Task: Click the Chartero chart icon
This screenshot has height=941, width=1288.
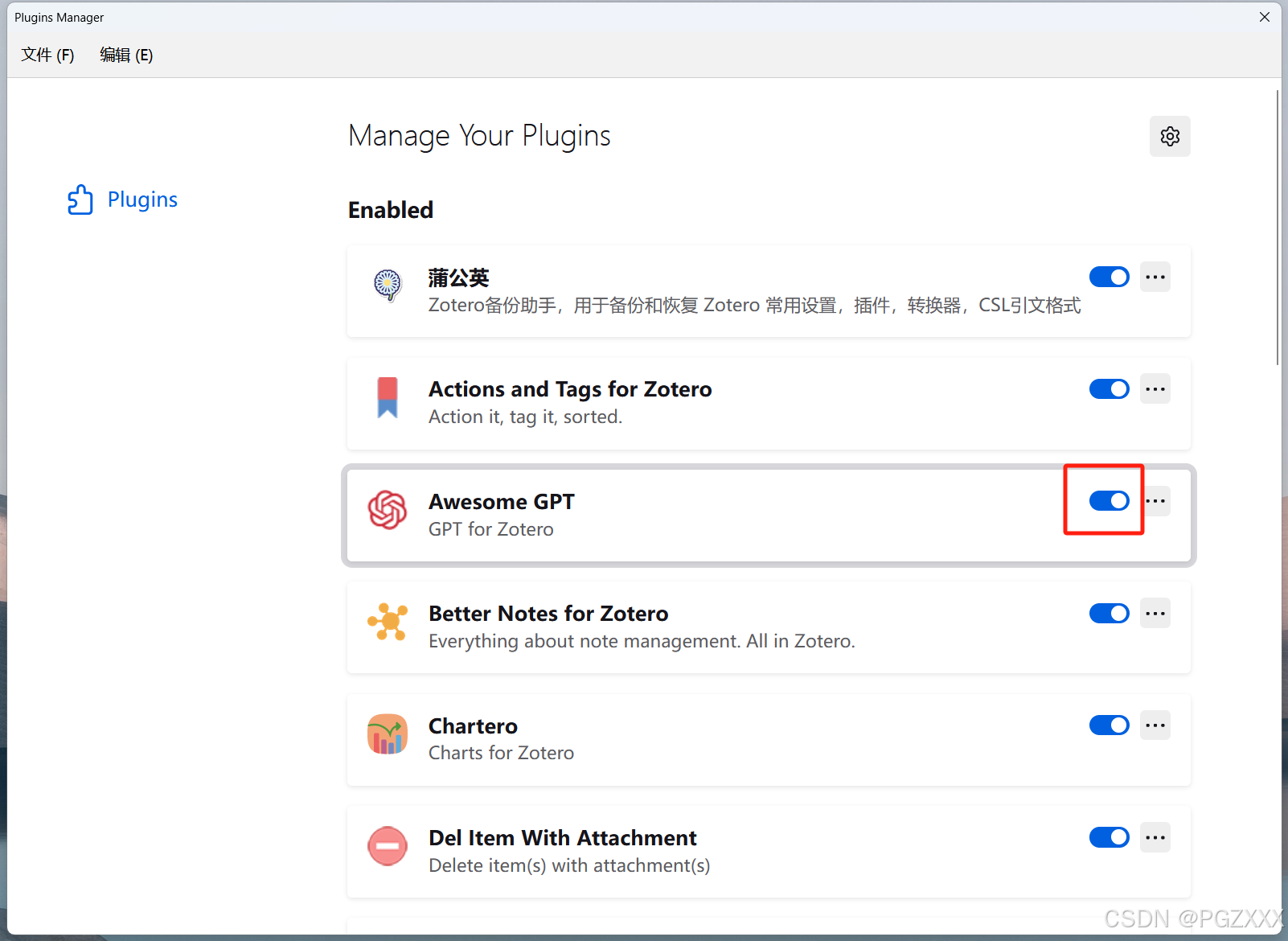Action: pos(388,734)
